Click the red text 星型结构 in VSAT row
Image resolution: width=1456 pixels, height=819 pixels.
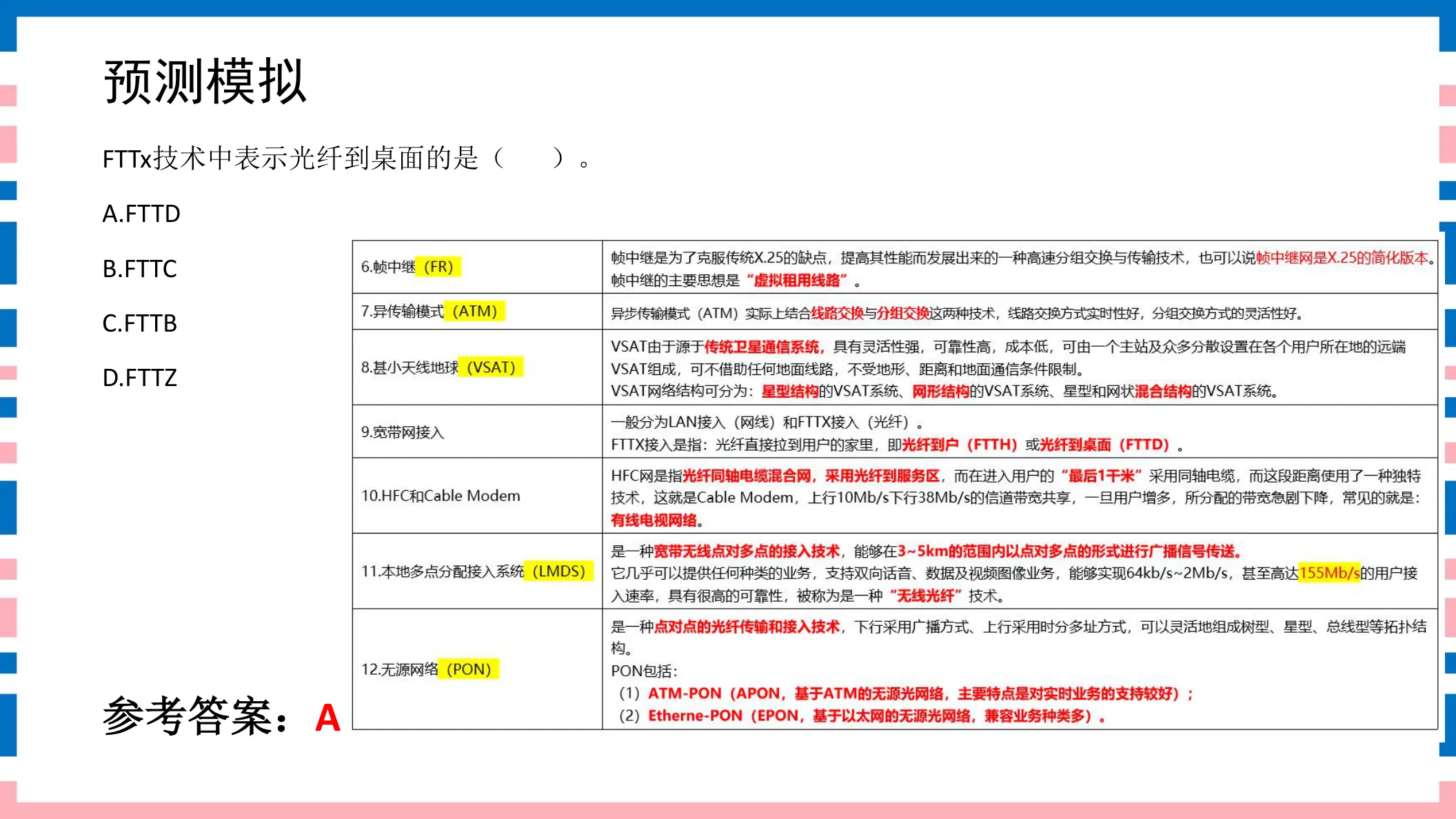789,392
